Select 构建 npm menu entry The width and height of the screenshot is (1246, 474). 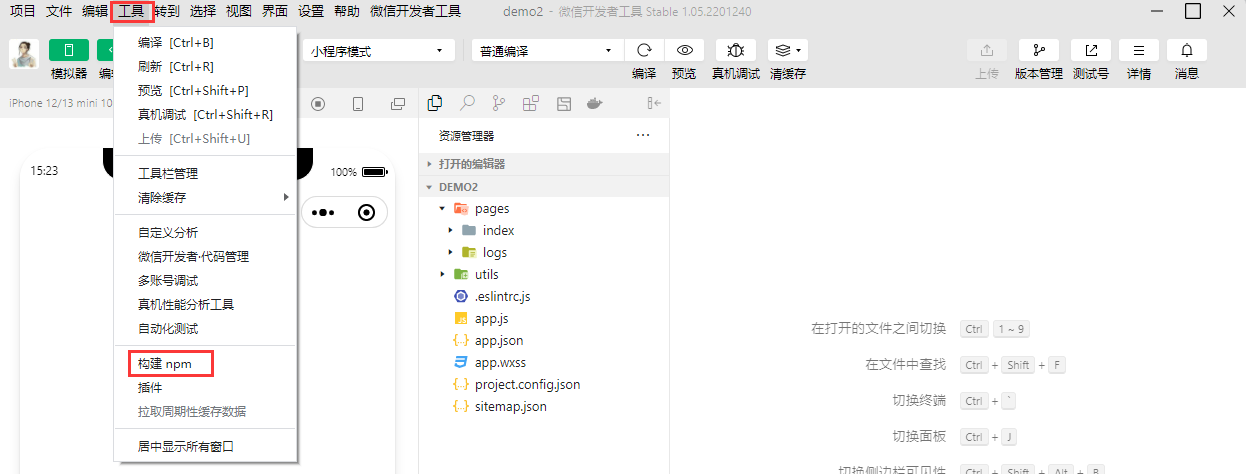[206, 364]
